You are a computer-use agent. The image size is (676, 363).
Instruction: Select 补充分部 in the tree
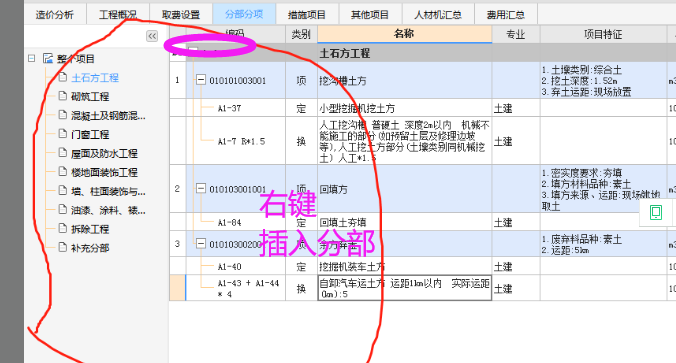[90, 248]
